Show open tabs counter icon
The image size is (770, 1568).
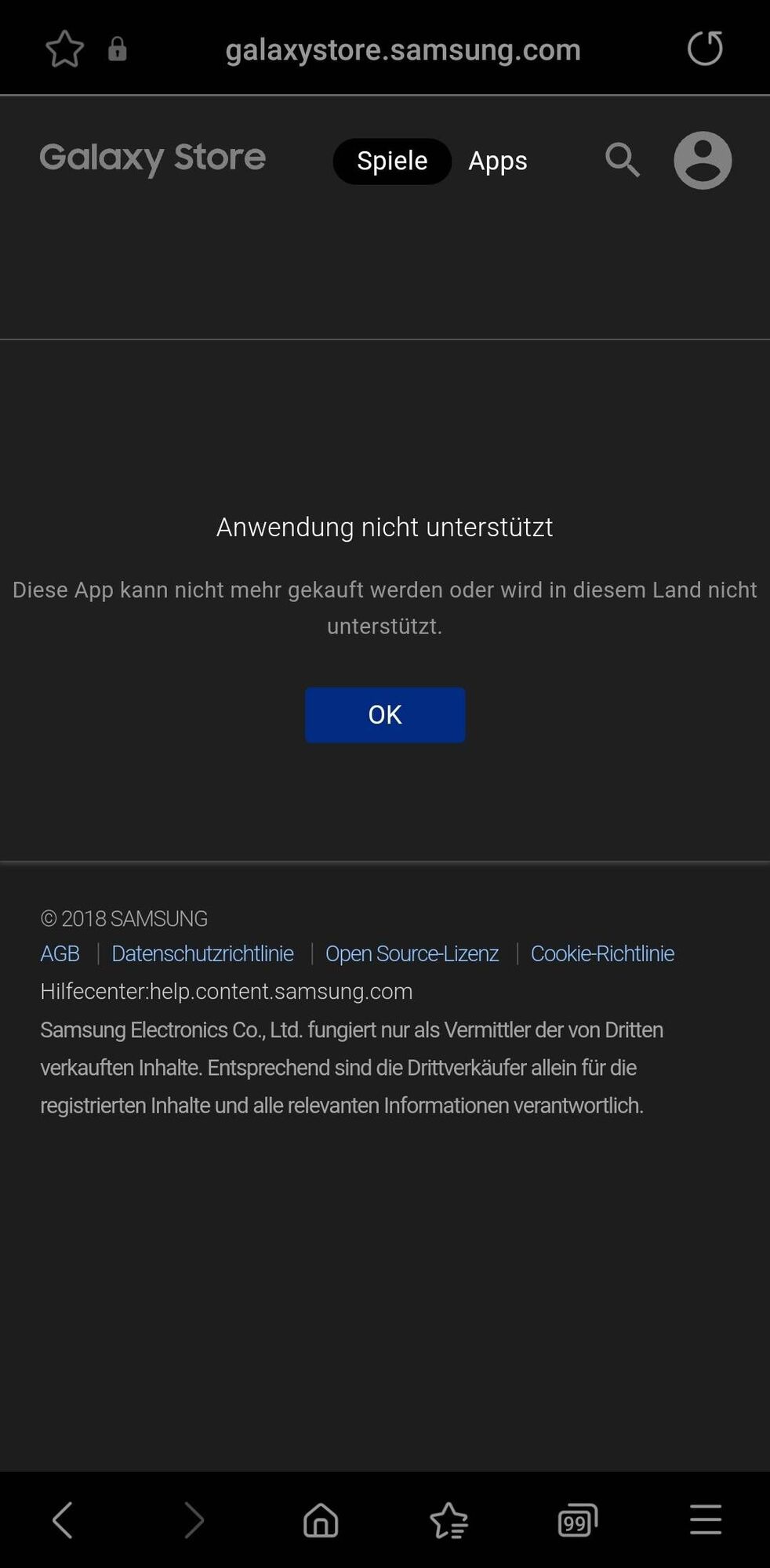coord(578,1520)
